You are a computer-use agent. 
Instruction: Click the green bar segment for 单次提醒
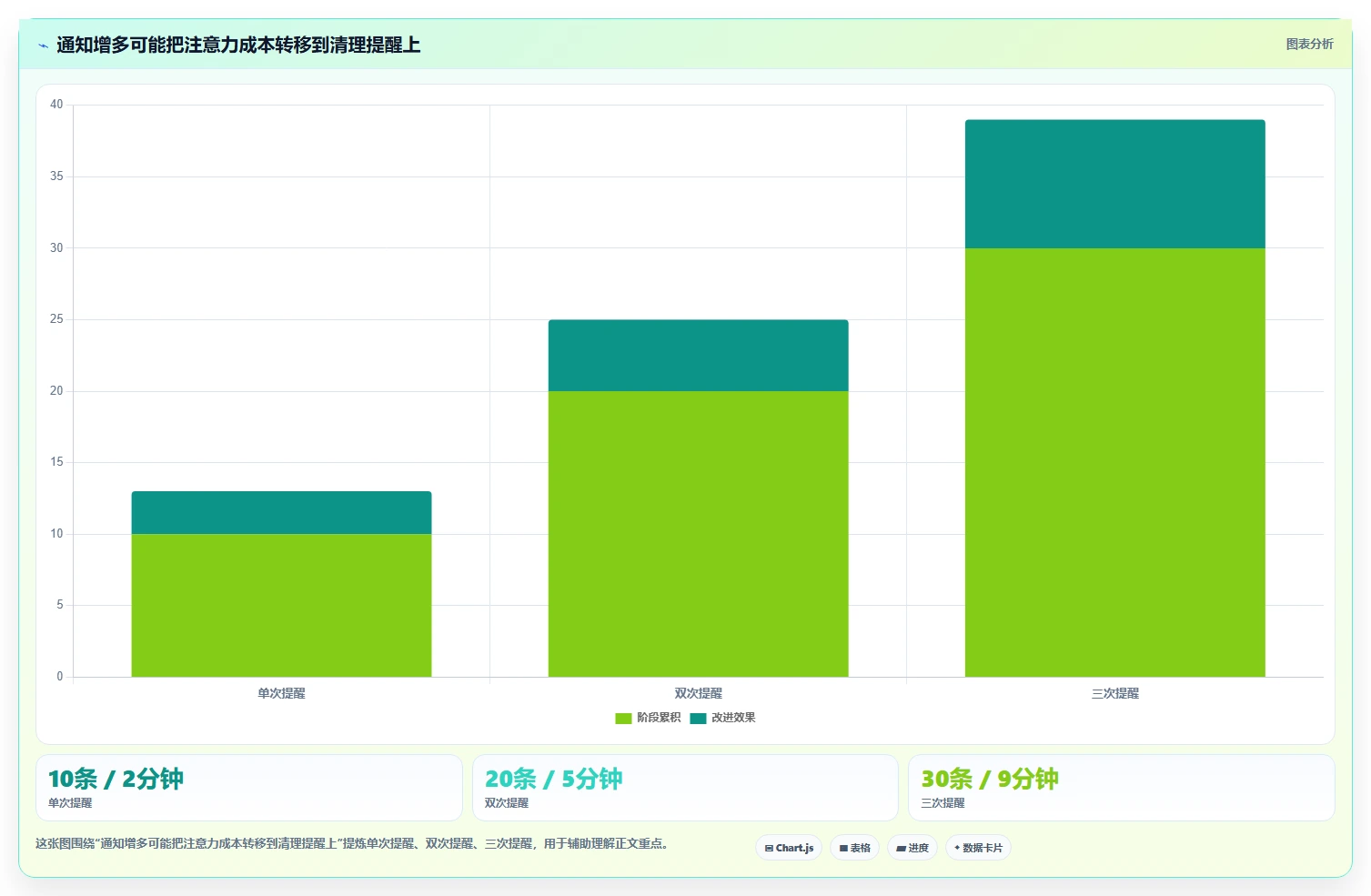(x=281, y=605)
